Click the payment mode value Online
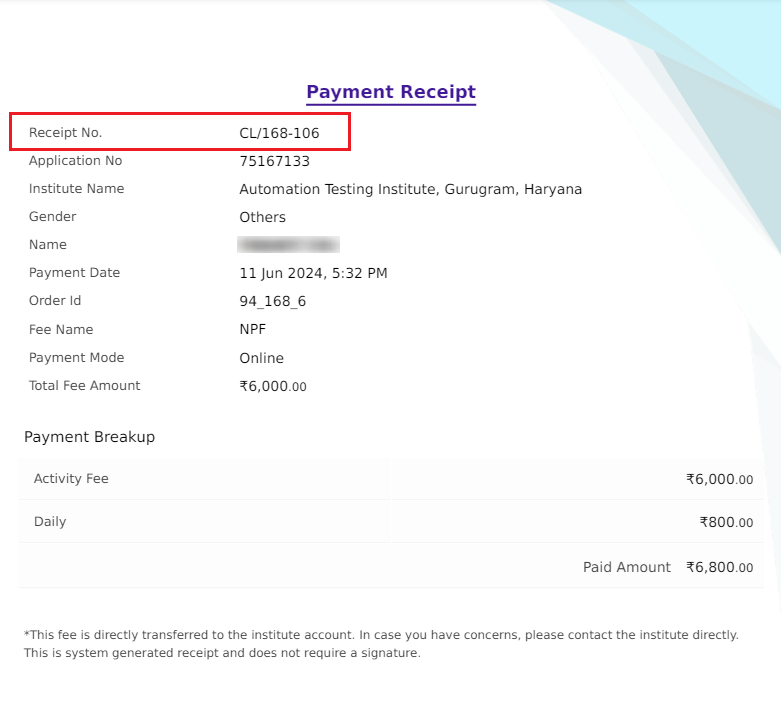Screen dimensions: 781x706 (261, 358)
